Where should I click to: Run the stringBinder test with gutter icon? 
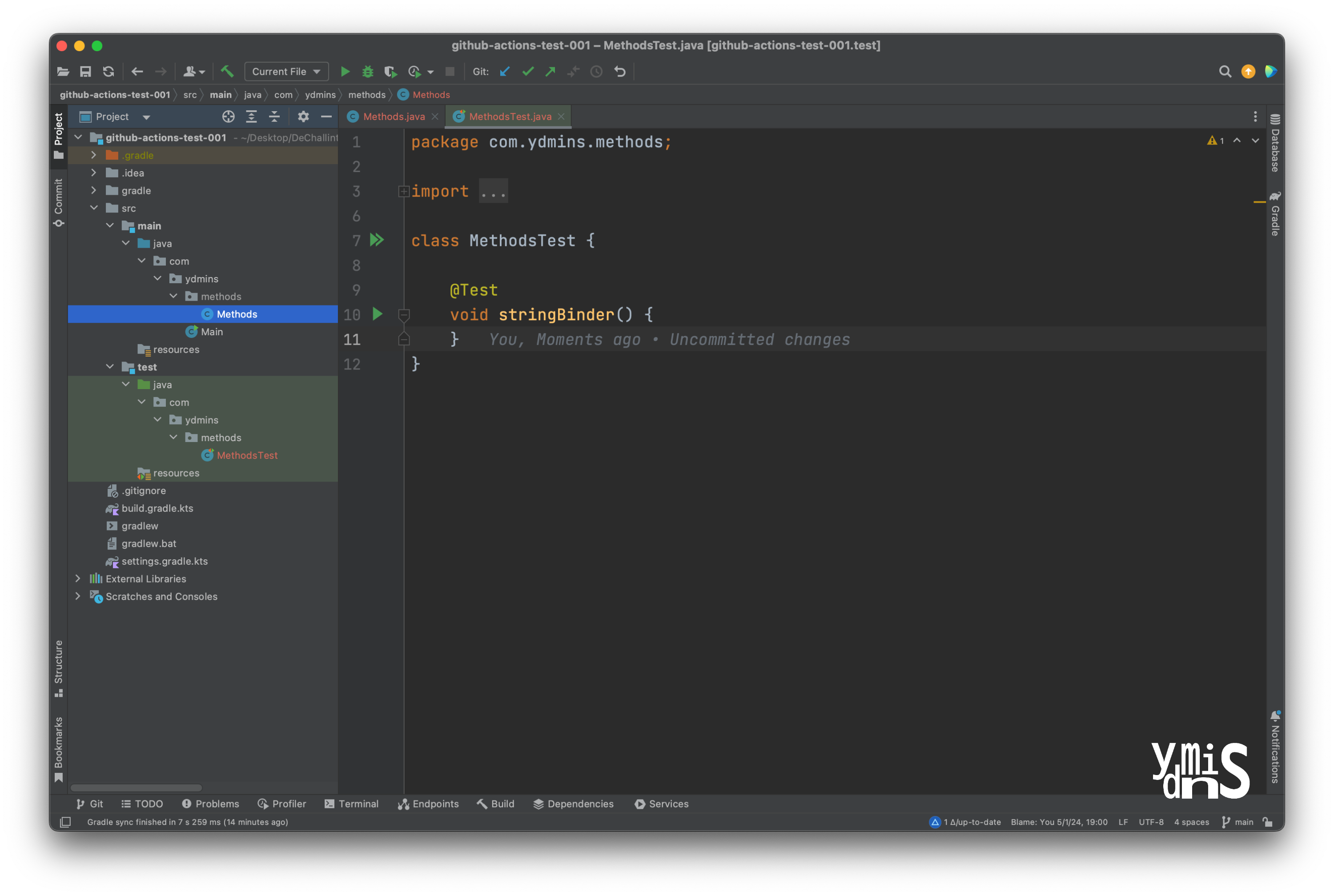(377, 314)
